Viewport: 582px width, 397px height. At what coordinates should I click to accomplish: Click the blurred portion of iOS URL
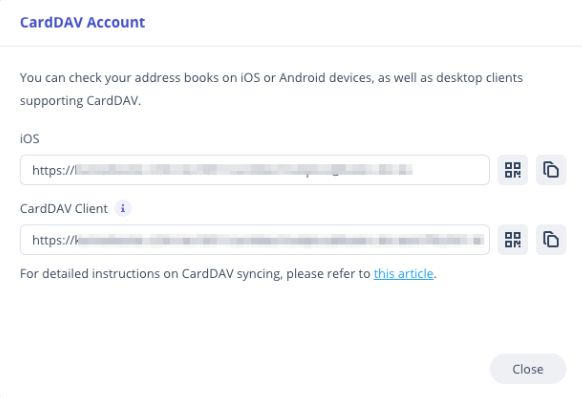point(244,170)
